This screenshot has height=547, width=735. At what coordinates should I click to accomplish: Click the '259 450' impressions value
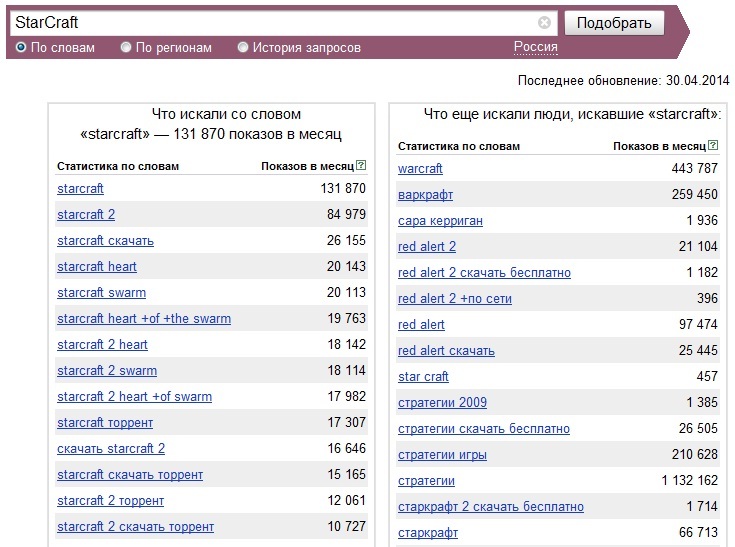695,195
